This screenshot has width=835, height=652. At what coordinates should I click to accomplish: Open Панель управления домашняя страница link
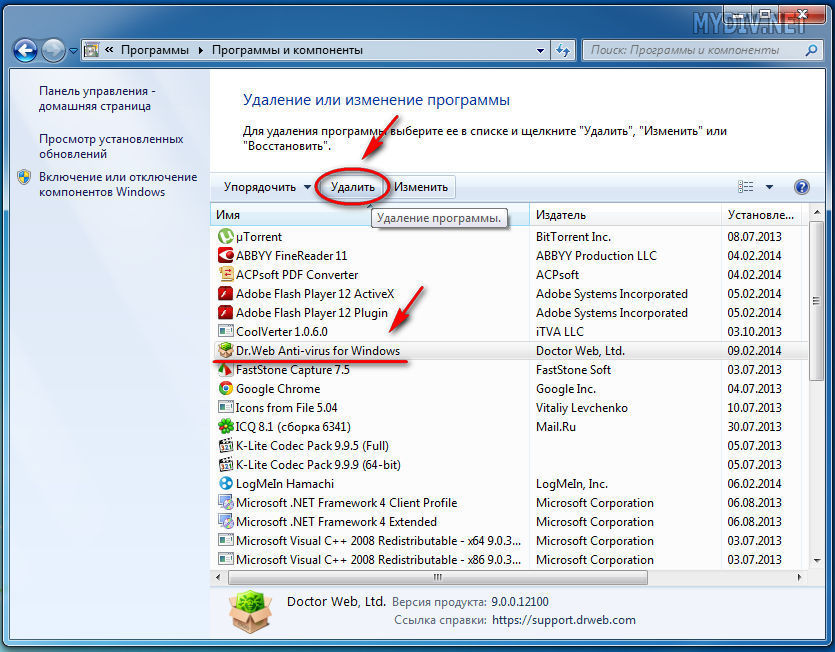point(97,99)
